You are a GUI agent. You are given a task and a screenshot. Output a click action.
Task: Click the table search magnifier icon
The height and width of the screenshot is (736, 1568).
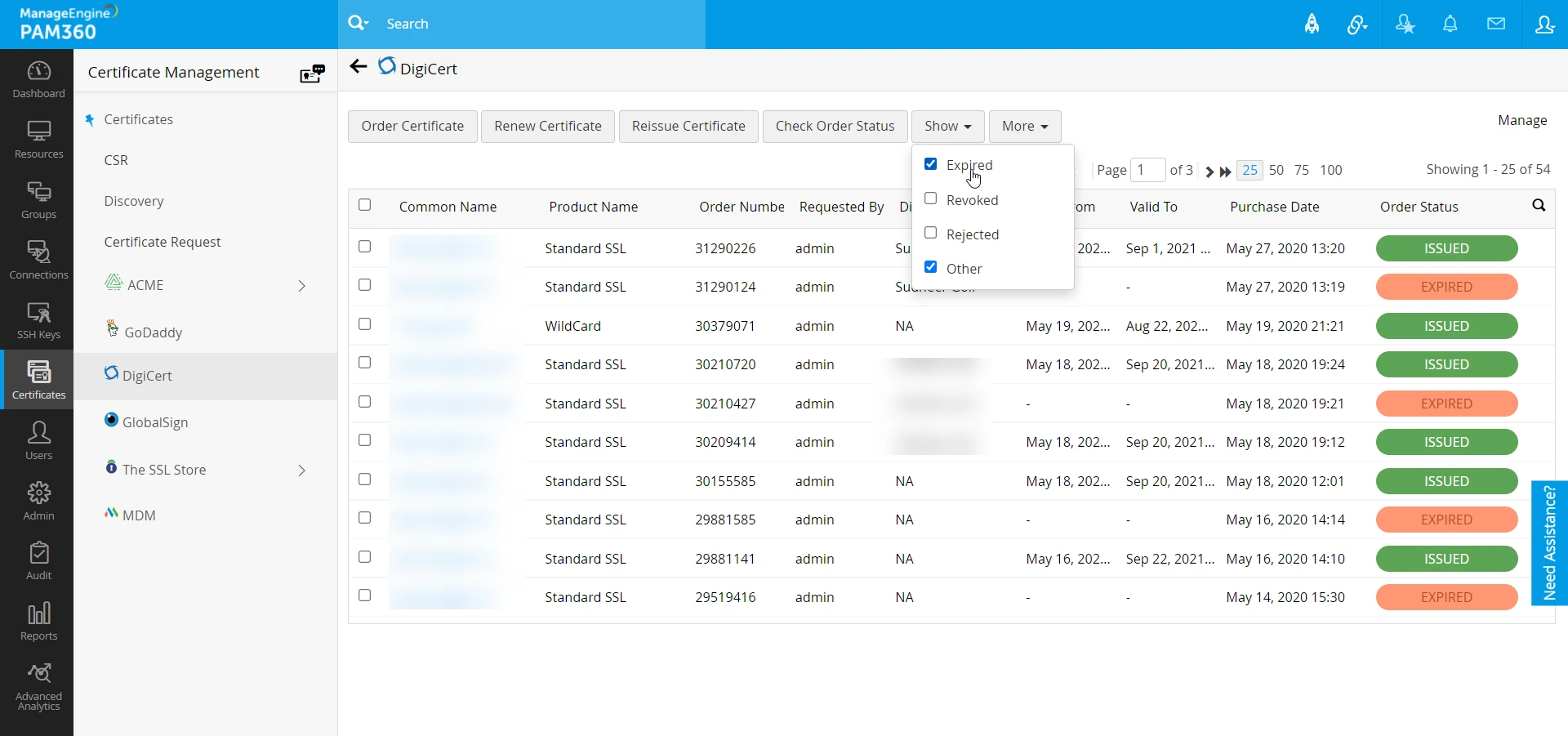1539,206
